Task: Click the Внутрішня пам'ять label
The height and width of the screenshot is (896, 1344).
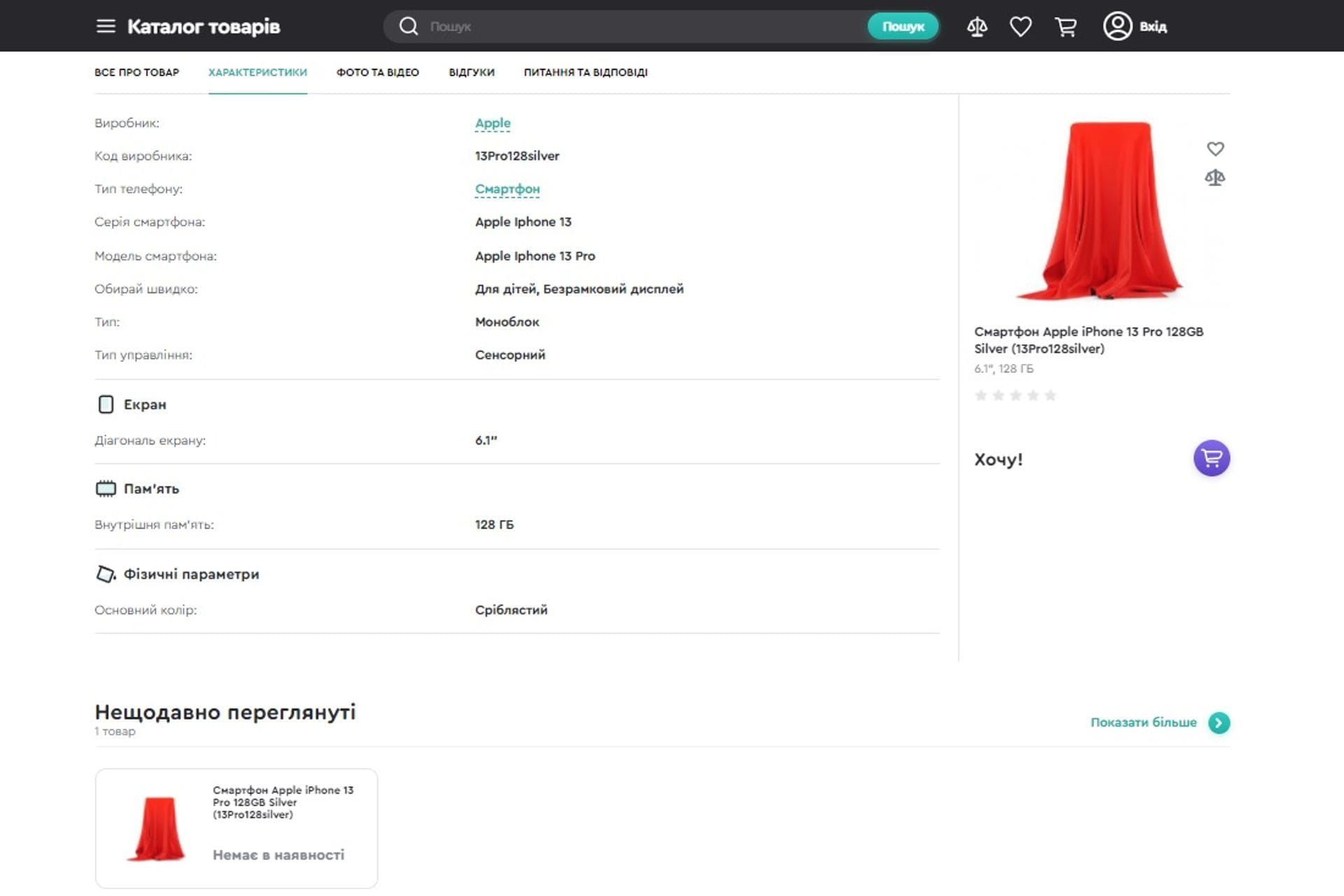Action: (x=154, y=524)
